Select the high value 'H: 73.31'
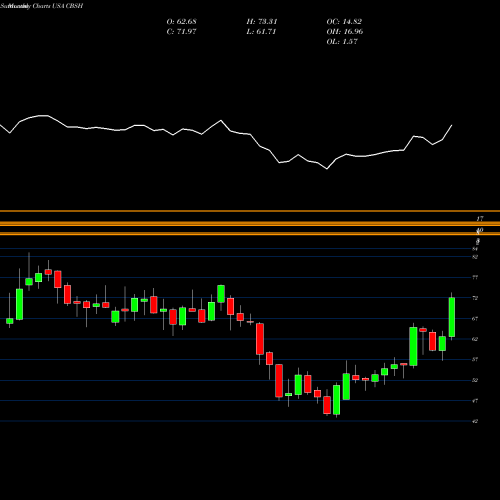The image size is (500, 500). (x=262, y=22)
